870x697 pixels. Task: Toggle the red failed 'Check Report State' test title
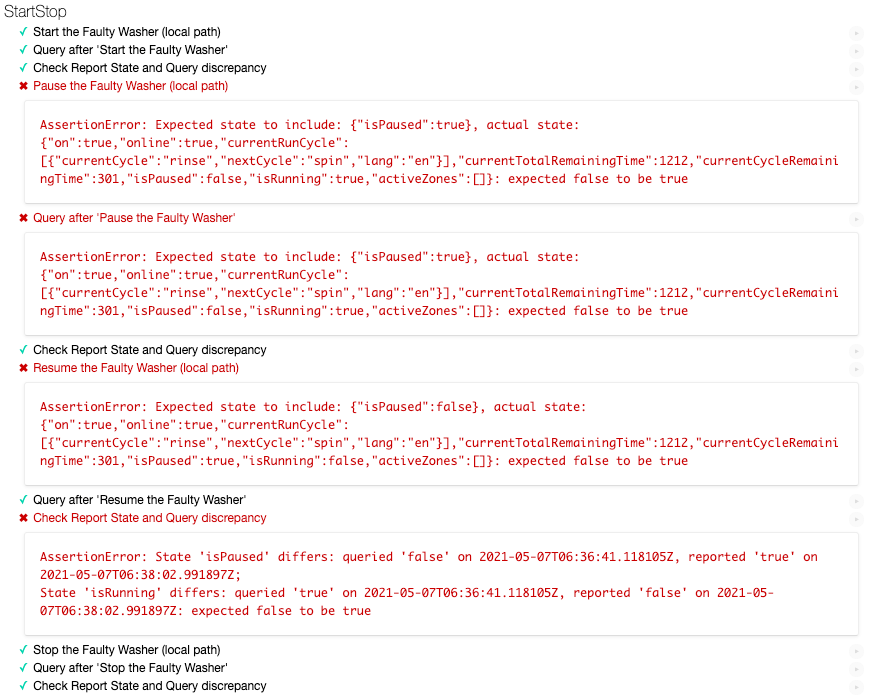tap(149, 518)
